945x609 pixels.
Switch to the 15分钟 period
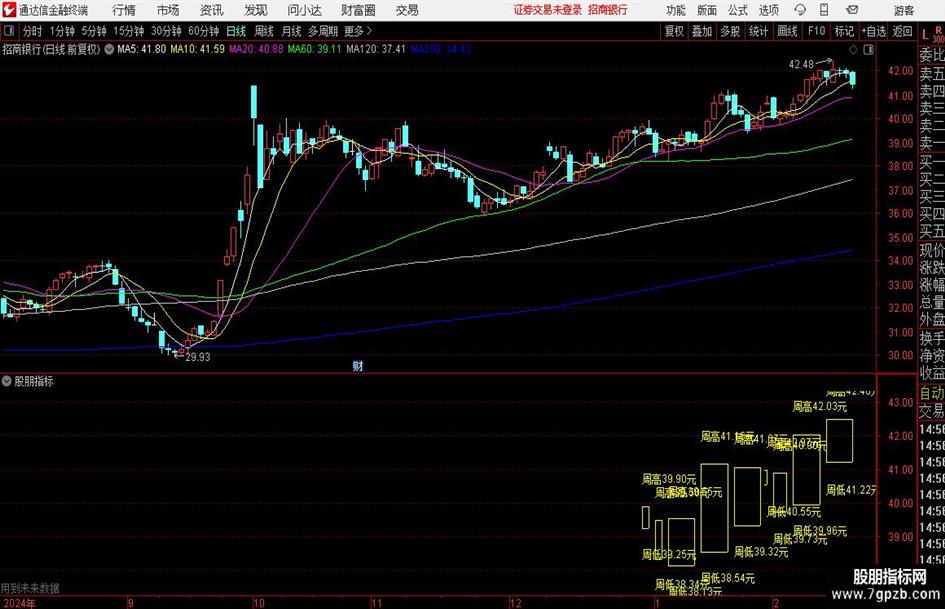click(129, 31)
